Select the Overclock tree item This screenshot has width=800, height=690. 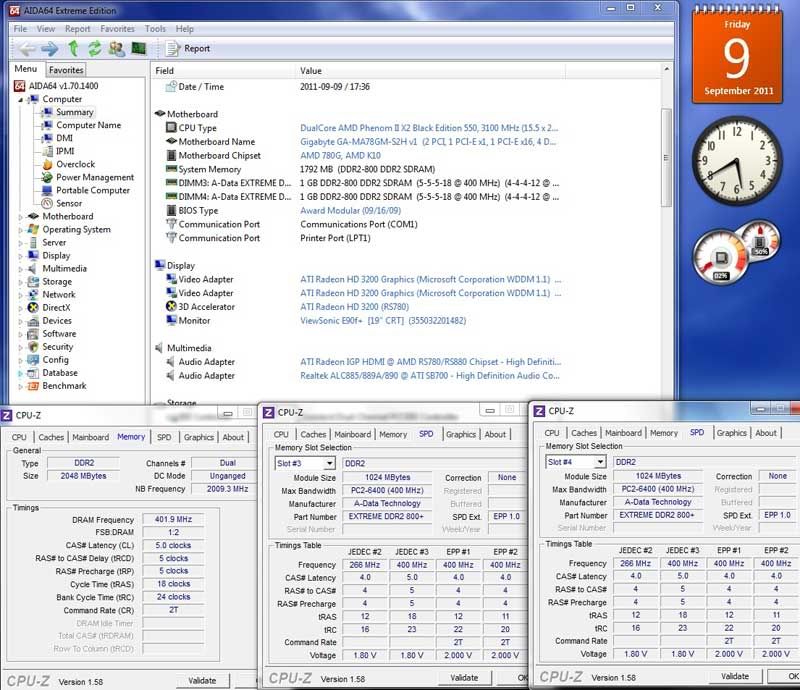coord(76,164)
